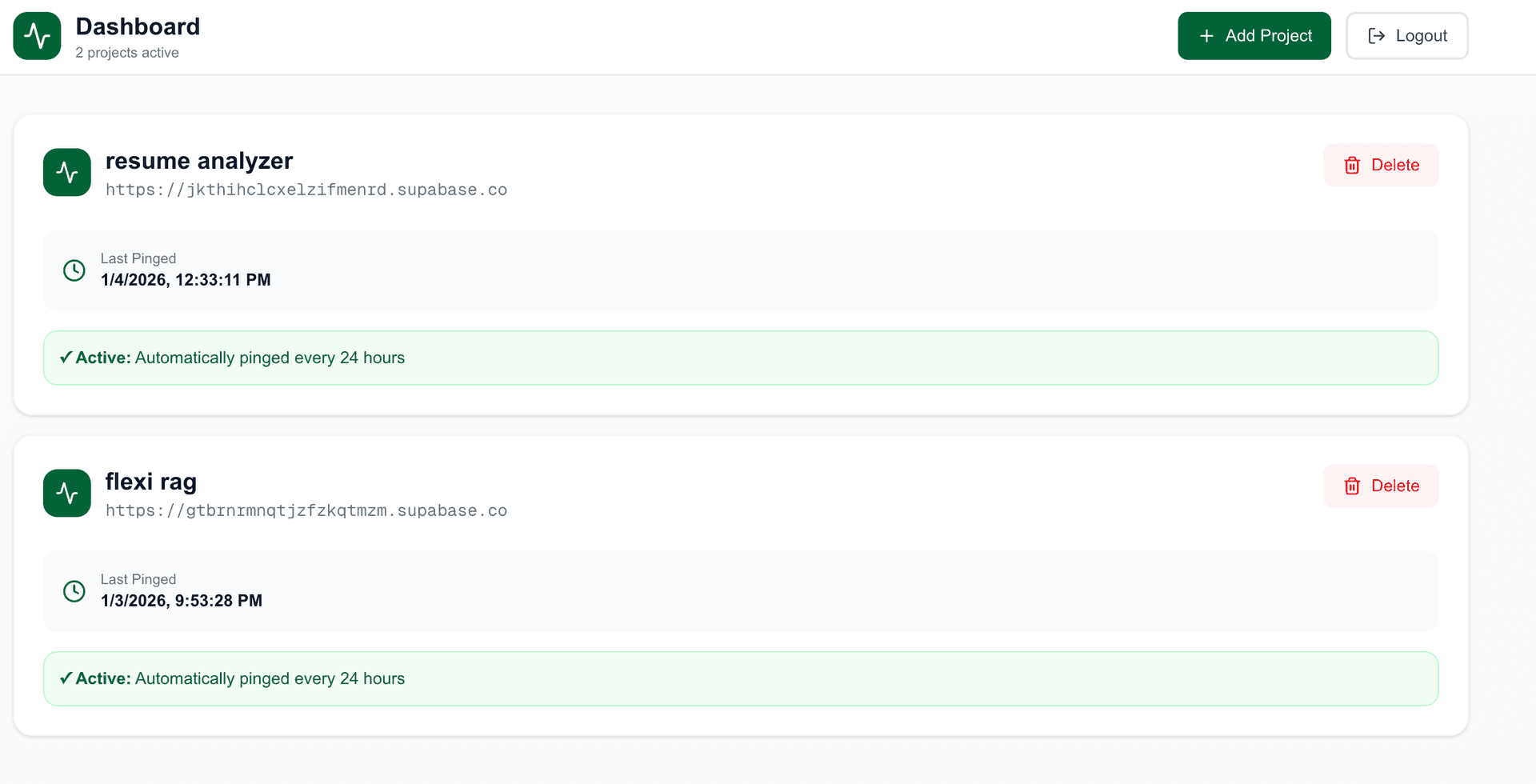Click the Dashboard activity logo icon
Image resolution: width=1536 pixels, height=784 pixels.
click(37, 36)
